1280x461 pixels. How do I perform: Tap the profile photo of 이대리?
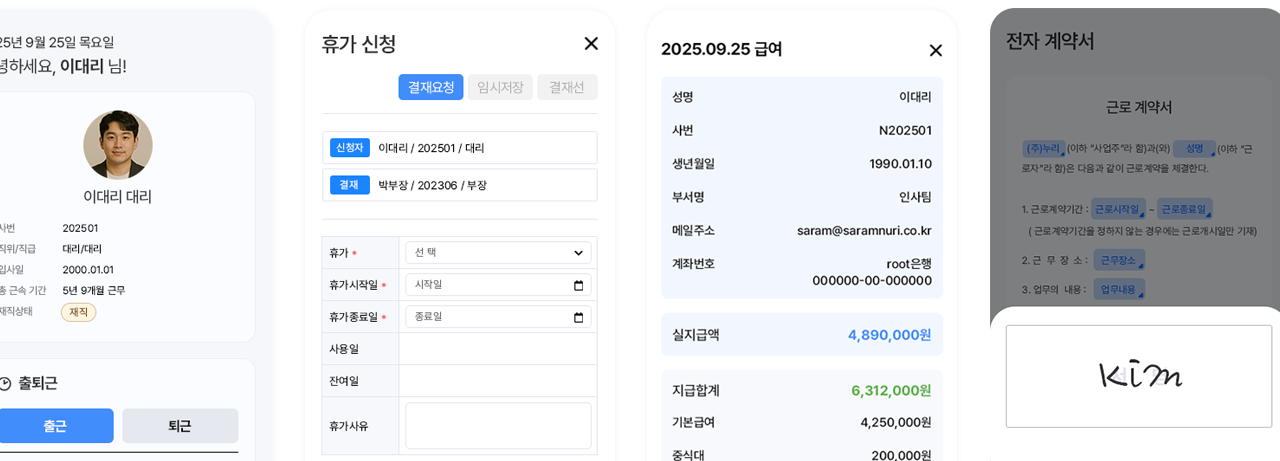click(x=118, y=145)
